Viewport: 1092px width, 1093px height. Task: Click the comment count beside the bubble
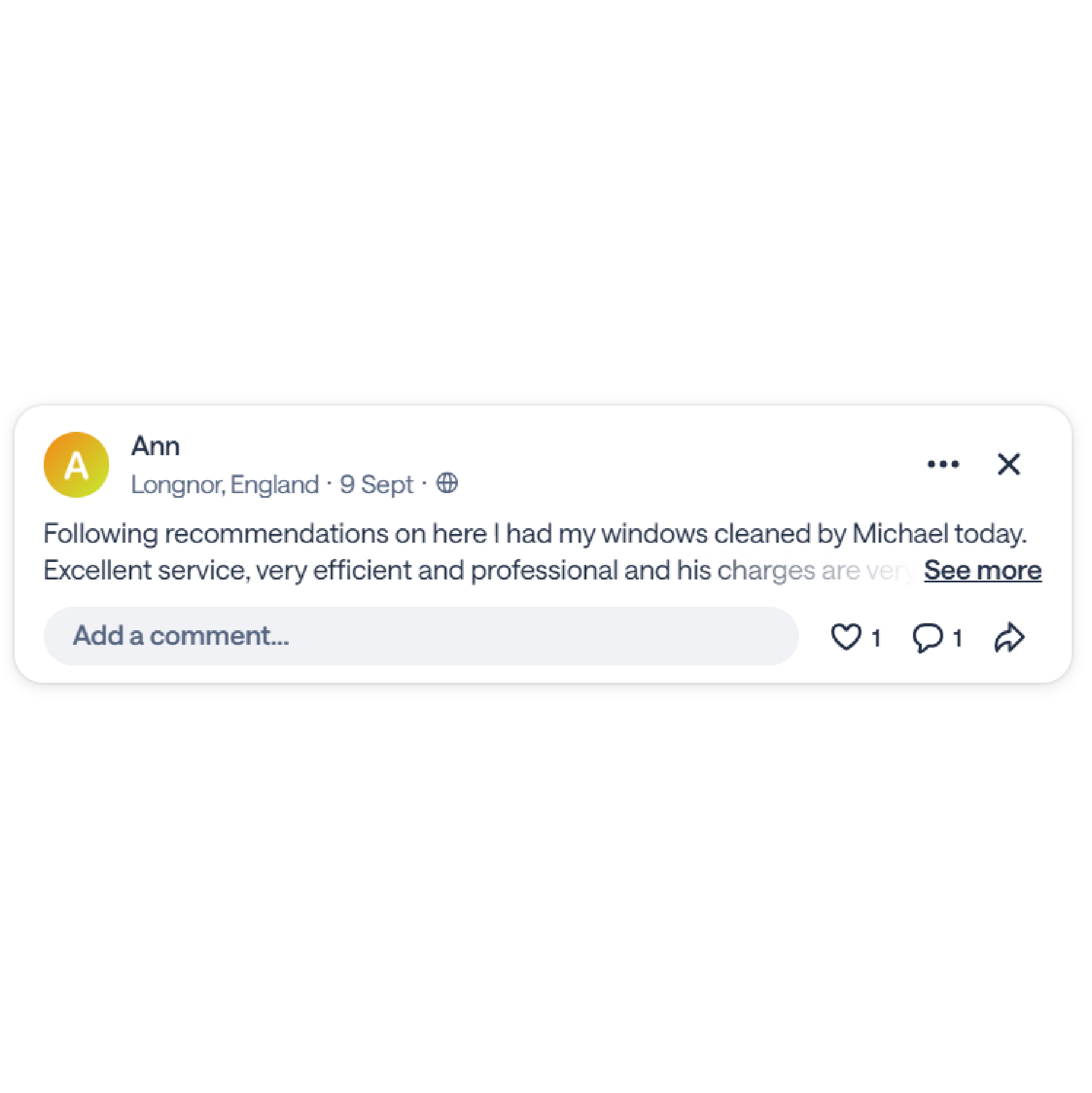957,638
